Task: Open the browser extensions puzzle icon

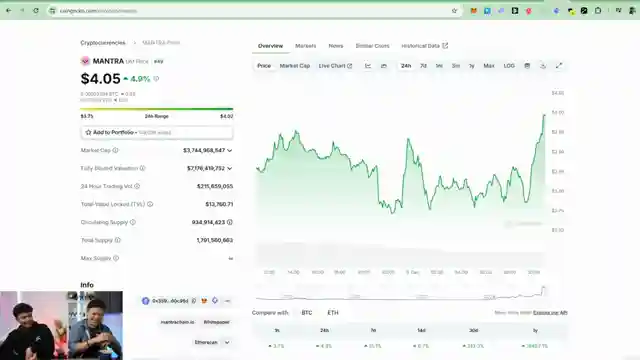Action: (x=598, y=11)
